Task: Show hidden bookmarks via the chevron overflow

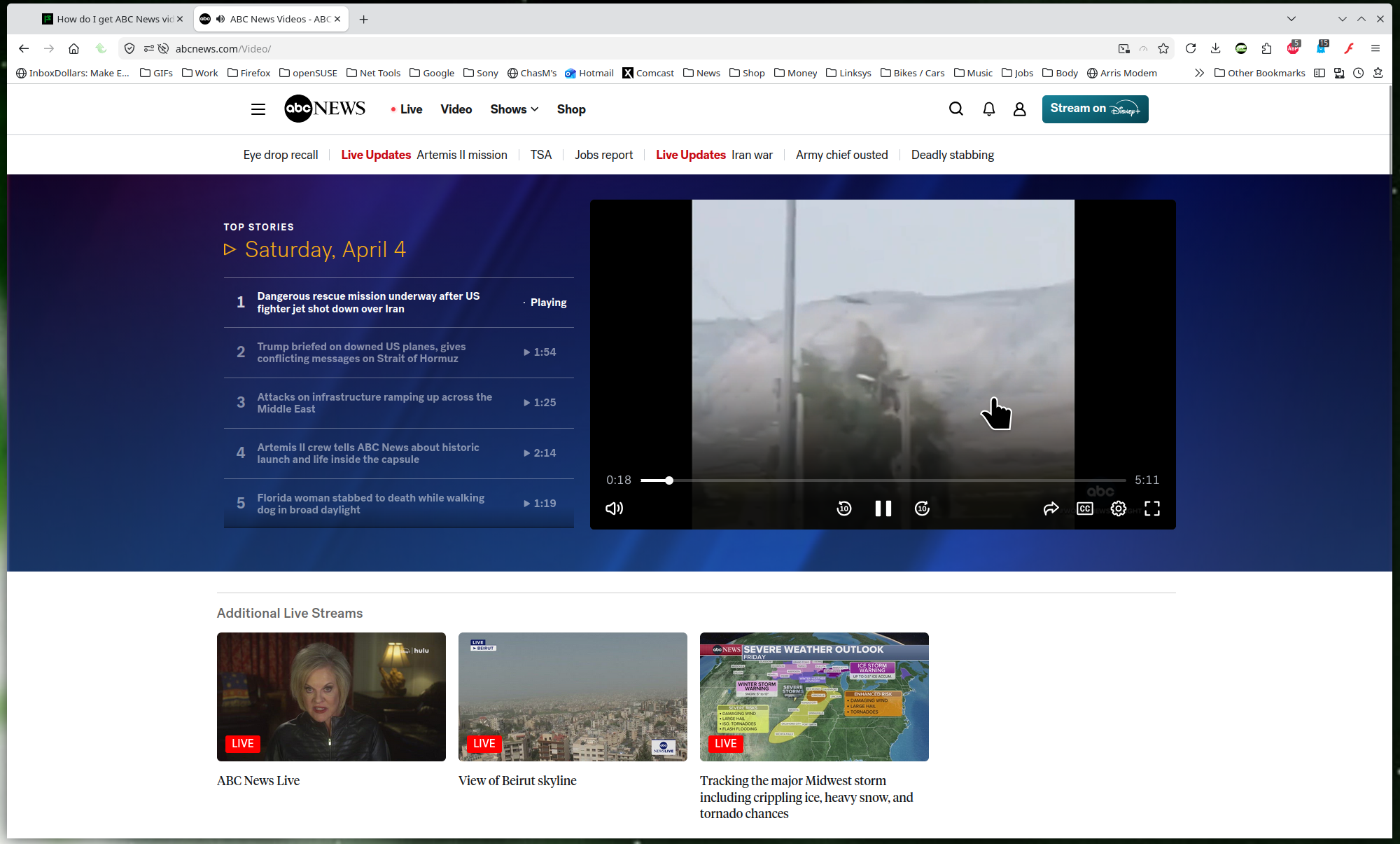Action: [x=1199, y=73]
